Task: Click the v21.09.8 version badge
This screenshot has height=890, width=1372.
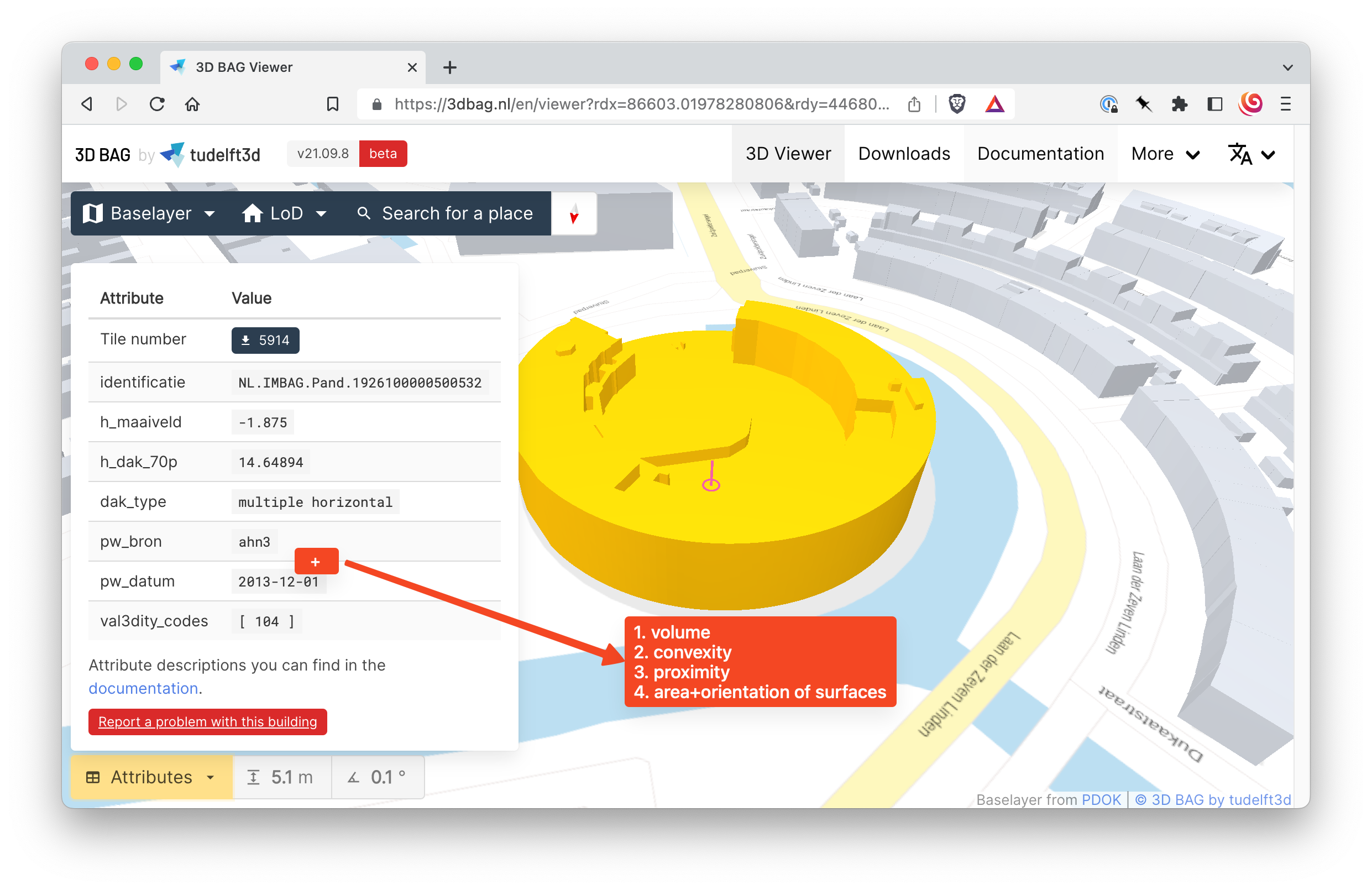Action: [323, 154]
